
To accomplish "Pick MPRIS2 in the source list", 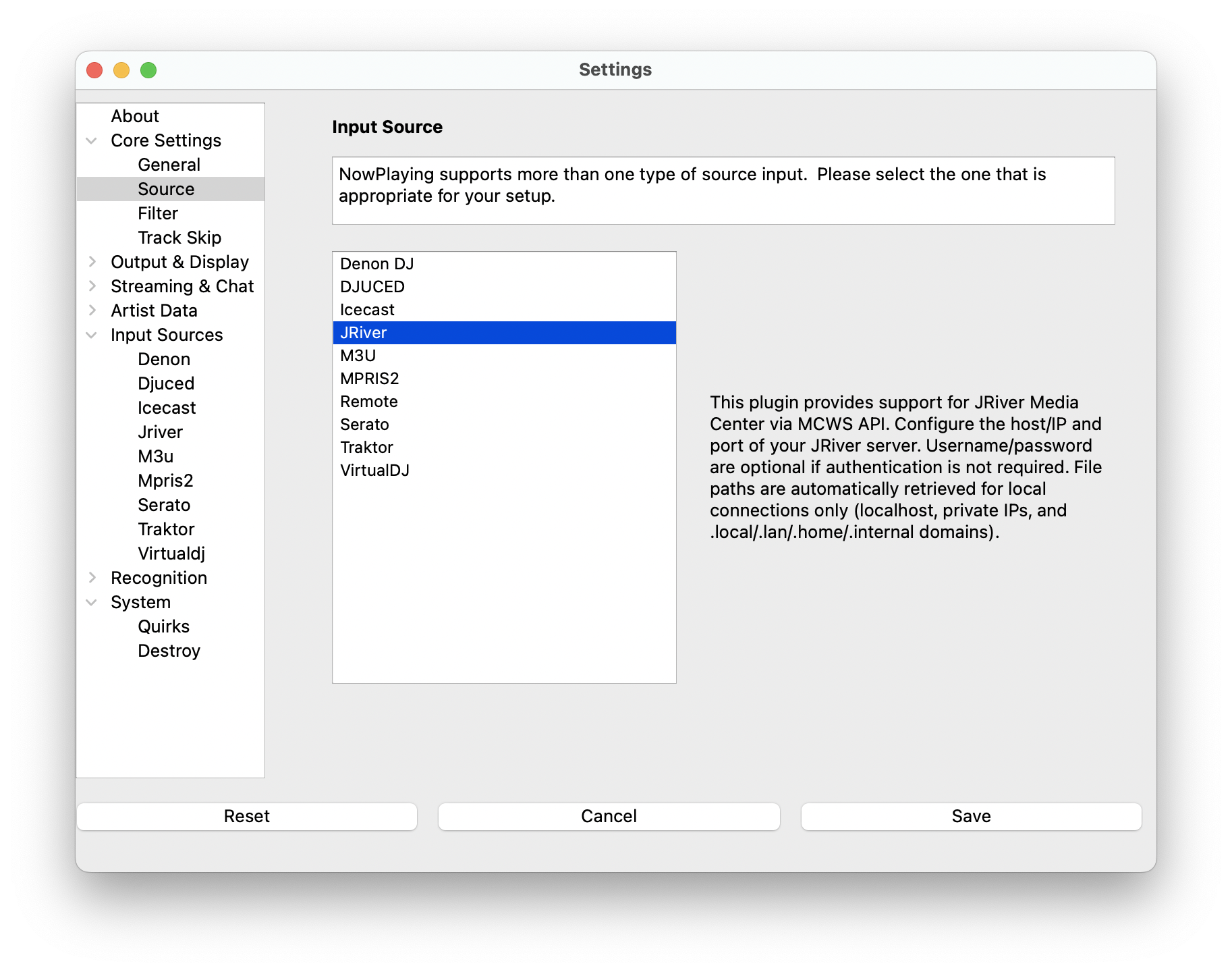I will (x=369, y=379).
